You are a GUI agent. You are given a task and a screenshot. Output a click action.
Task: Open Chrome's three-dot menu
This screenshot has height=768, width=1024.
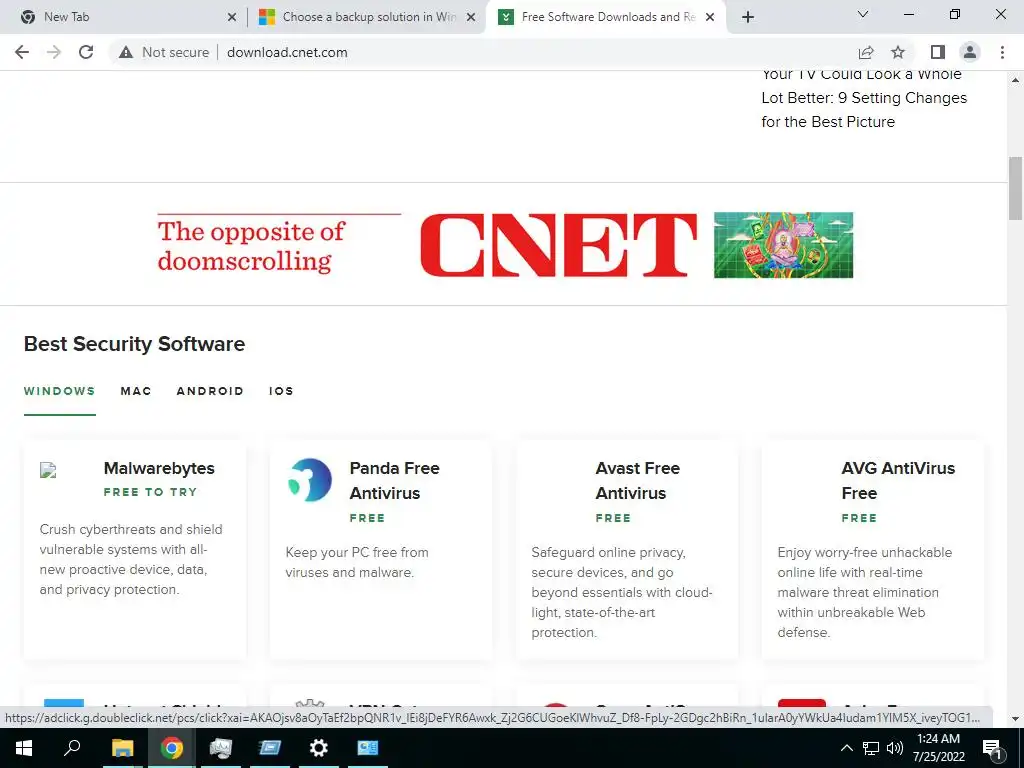1002,52
